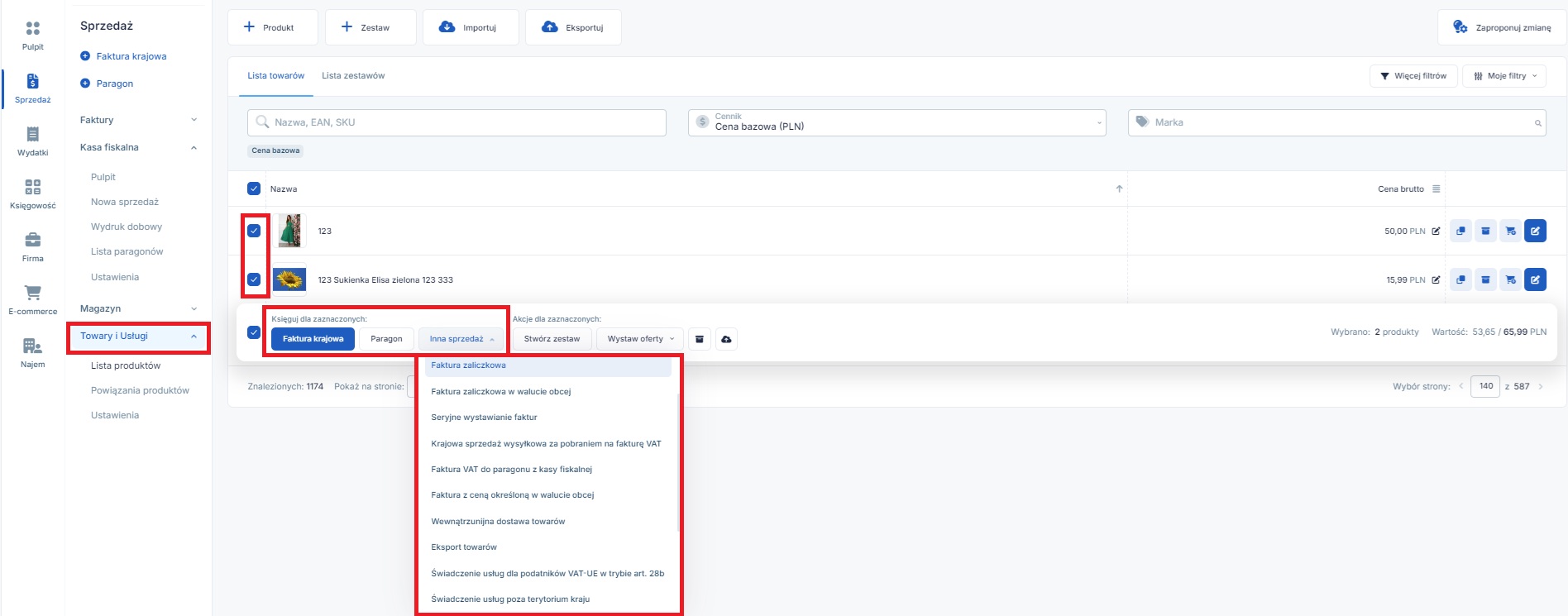Book selected as Faktura krajowa
Screen dimensions: 1568x616
click(x=313, y=339)
